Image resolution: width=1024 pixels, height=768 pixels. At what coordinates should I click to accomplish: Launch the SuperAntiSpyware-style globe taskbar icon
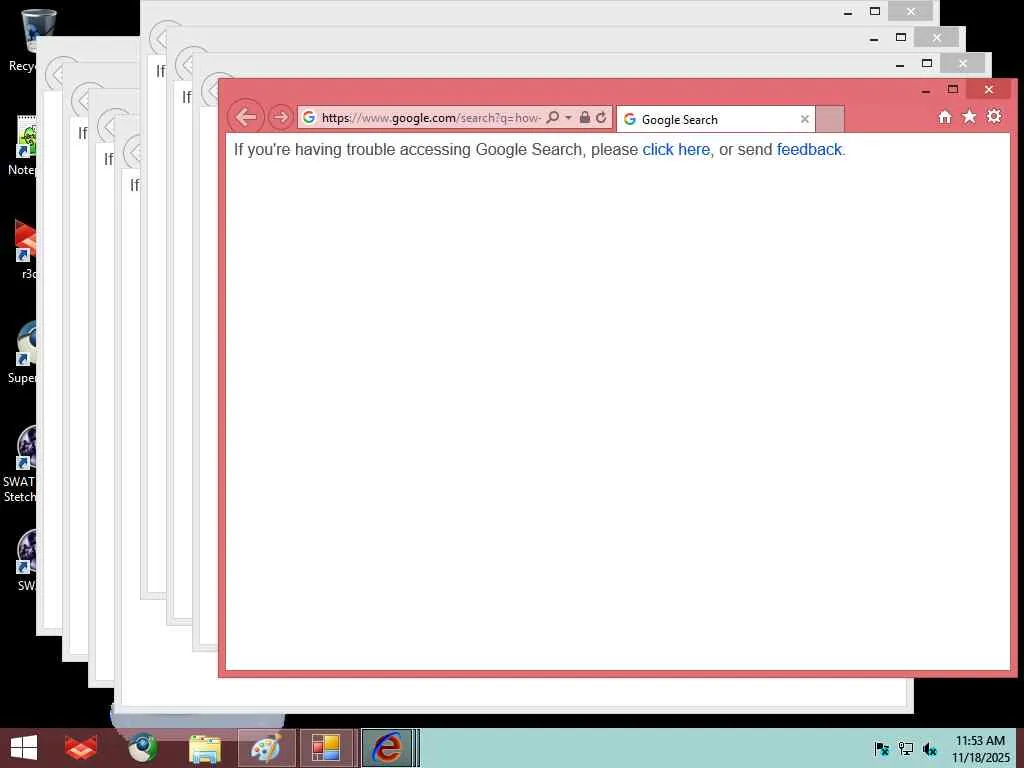[142, 748]
